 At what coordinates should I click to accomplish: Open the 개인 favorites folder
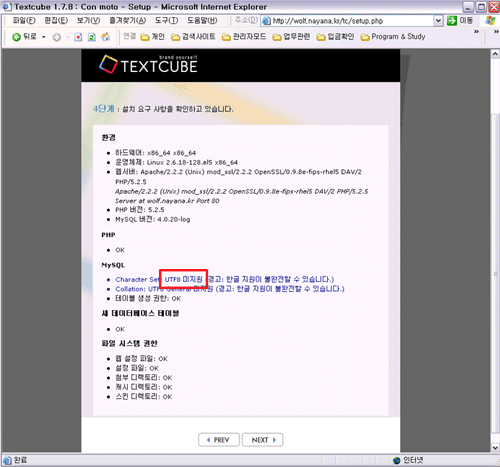click(x=152, y=37)
